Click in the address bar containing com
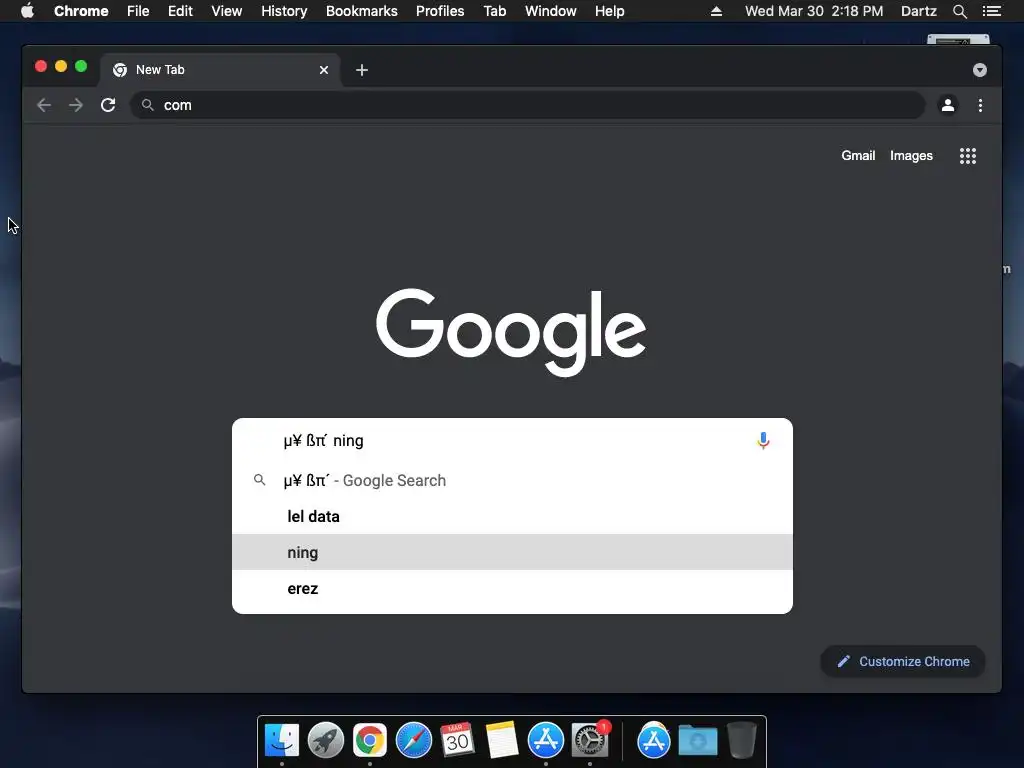 [x=528, y=105]
